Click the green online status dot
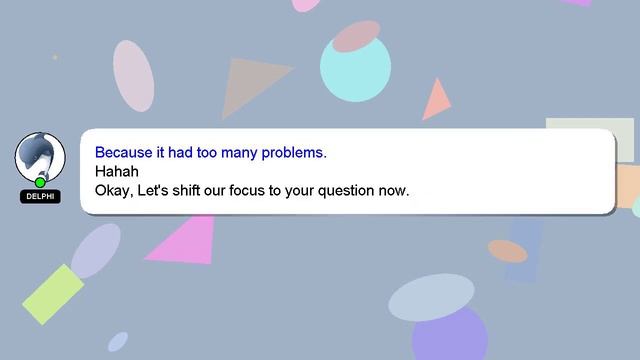Screen dimensions: 640x360 tap(40, 182)
